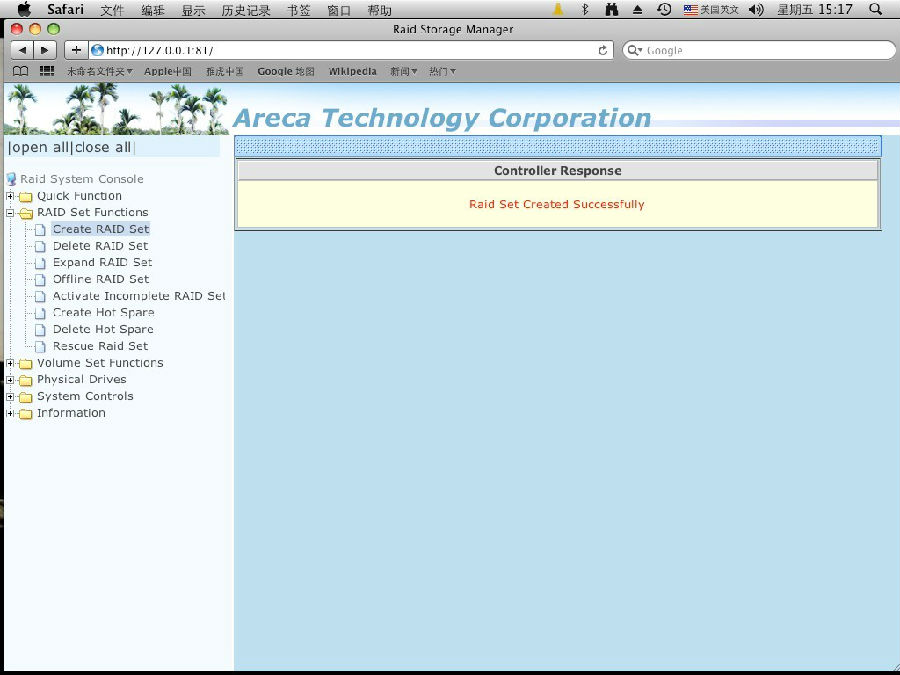Open Activate Incomplete RAID Set page
The height and width of the screenshot is (675, 900).
tap(139, 296)
